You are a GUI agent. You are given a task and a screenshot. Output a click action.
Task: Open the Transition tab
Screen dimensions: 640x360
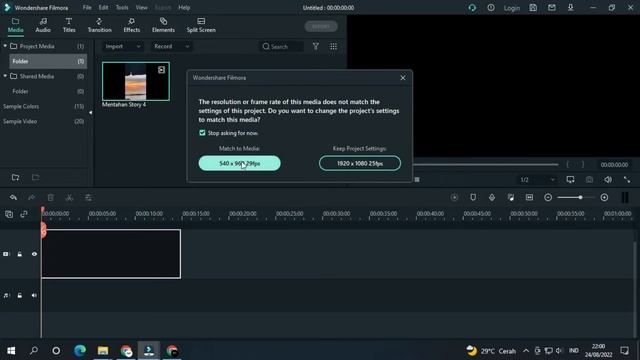click(99, 25)
